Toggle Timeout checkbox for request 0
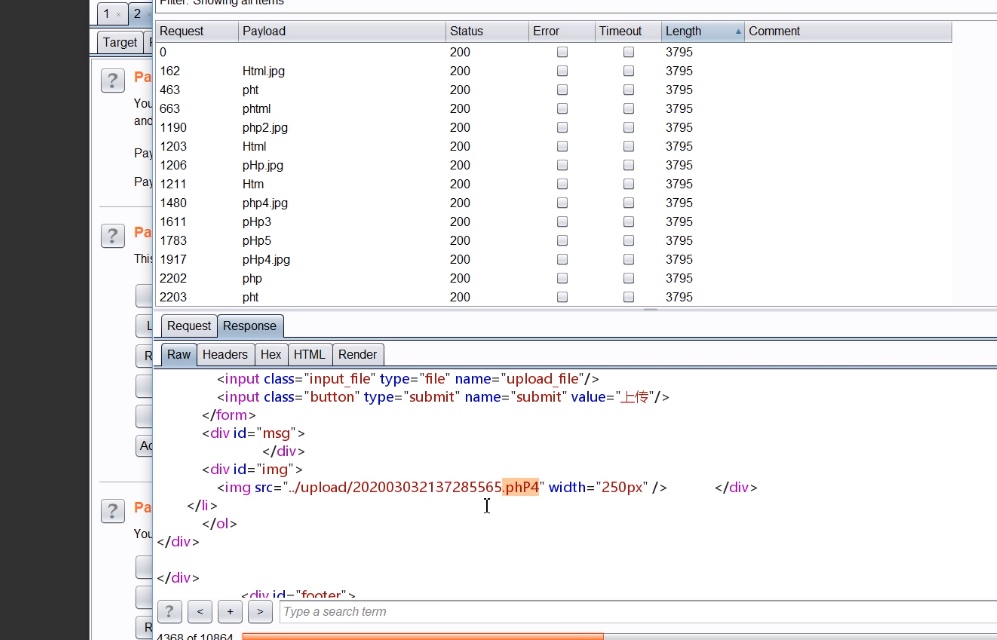This screenshot has width=997, height=640. [628, 52]
